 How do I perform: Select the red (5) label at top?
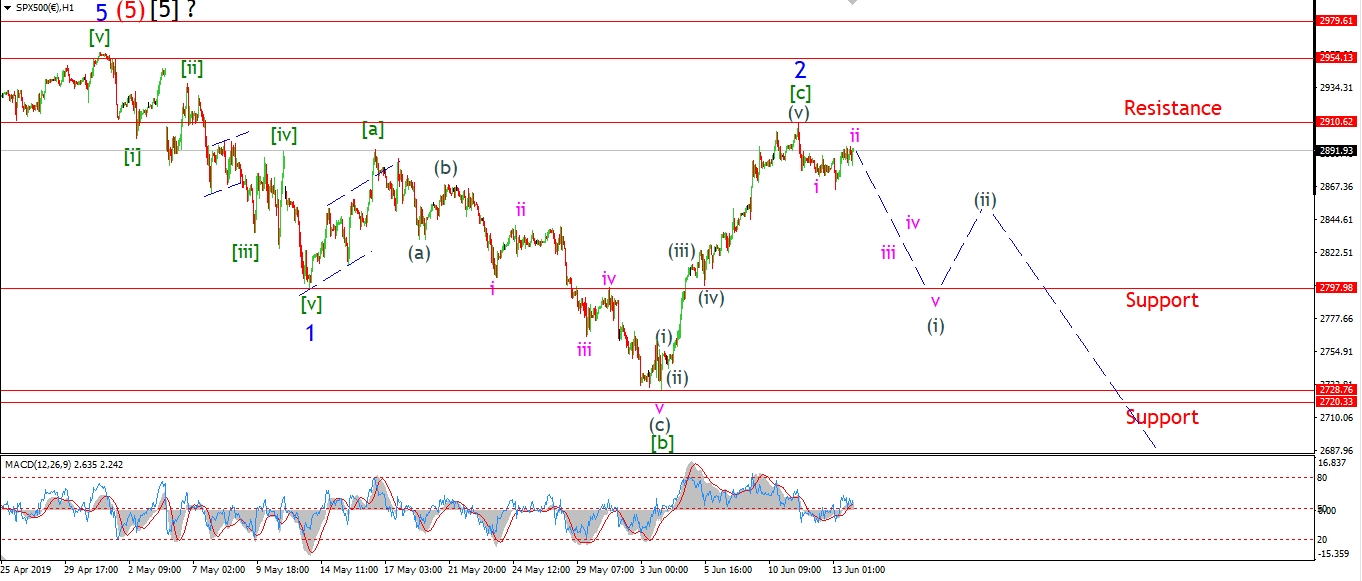(x=130, y=13)
